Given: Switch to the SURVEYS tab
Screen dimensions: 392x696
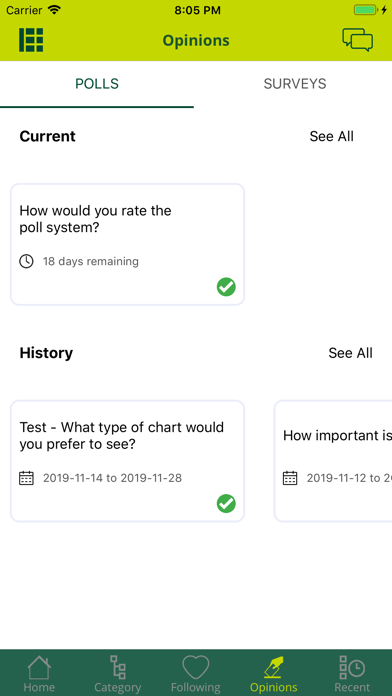Looking at the screenshot, I should (295, 84).
